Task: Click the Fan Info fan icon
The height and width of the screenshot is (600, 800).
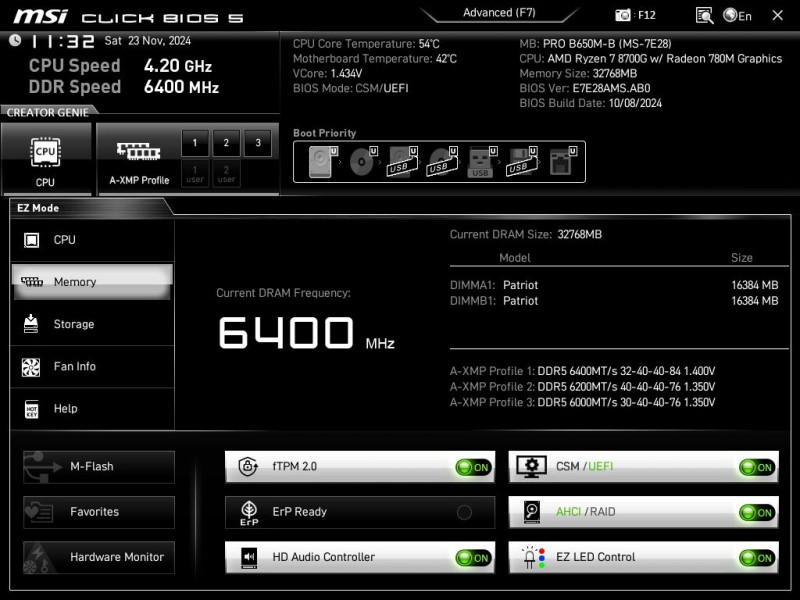Action: [x=31, y=367]
